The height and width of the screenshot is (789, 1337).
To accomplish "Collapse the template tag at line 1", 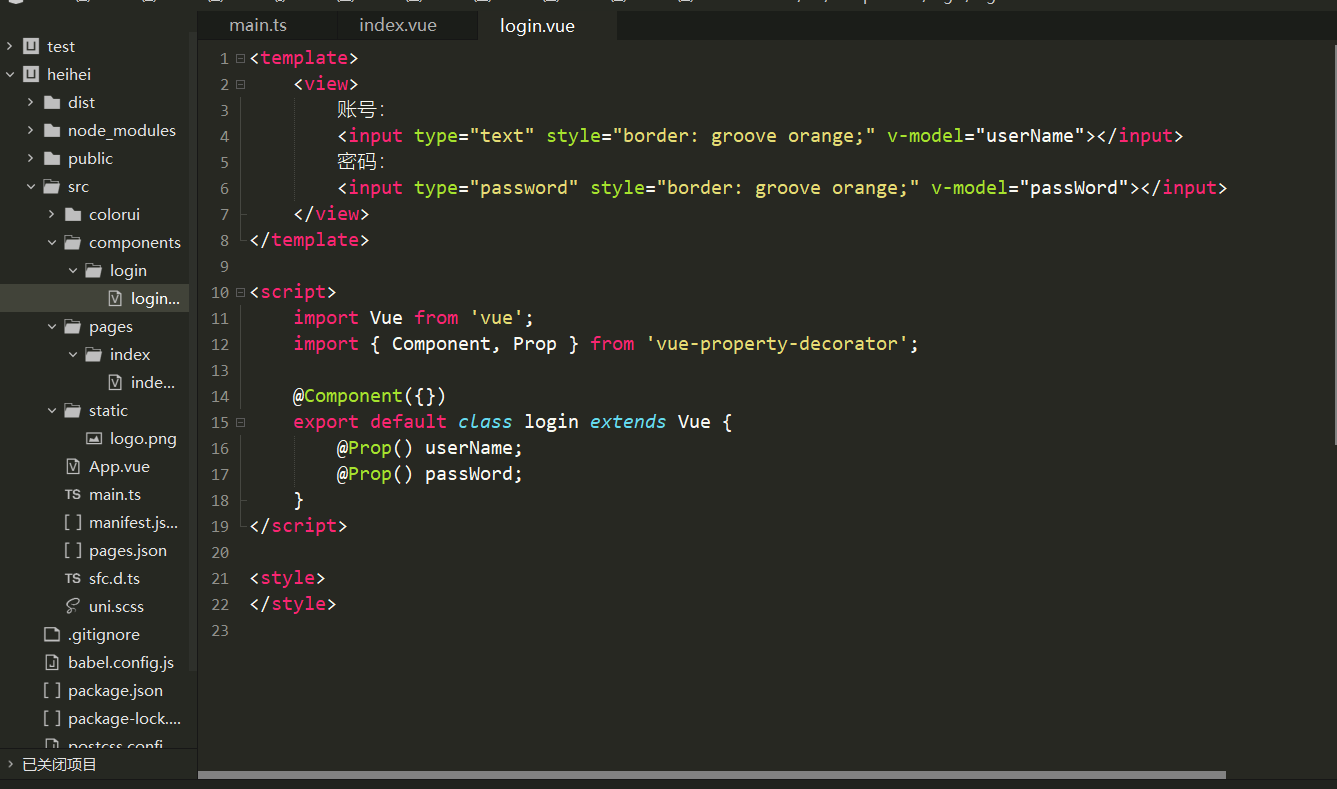I will 240,59.
